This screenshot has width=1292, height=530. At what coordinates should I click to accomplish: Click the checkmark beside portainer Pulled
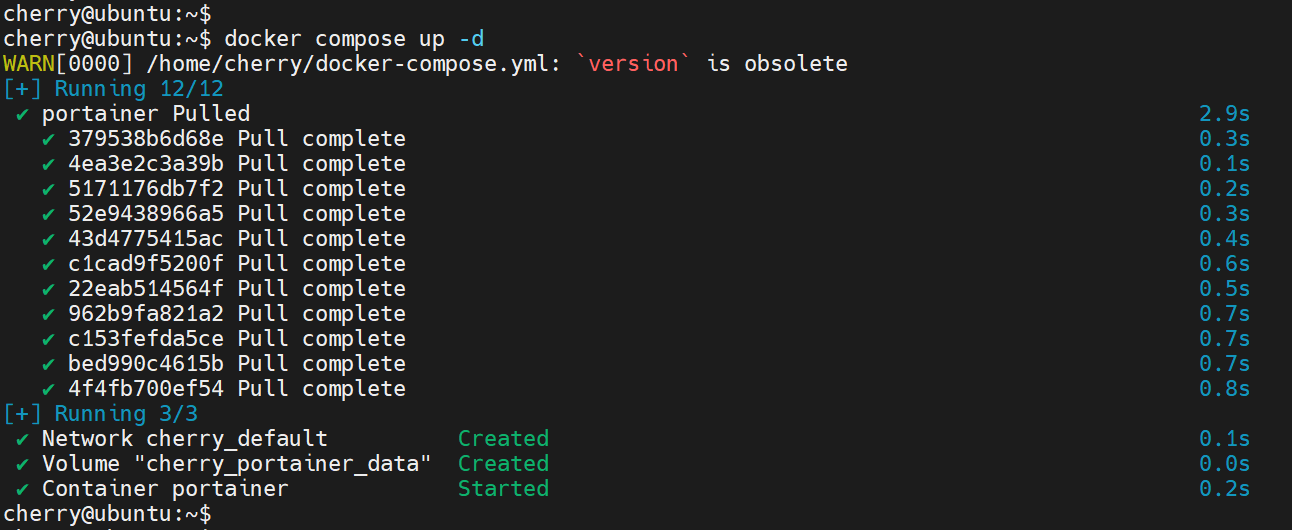(x=22, y=114)
